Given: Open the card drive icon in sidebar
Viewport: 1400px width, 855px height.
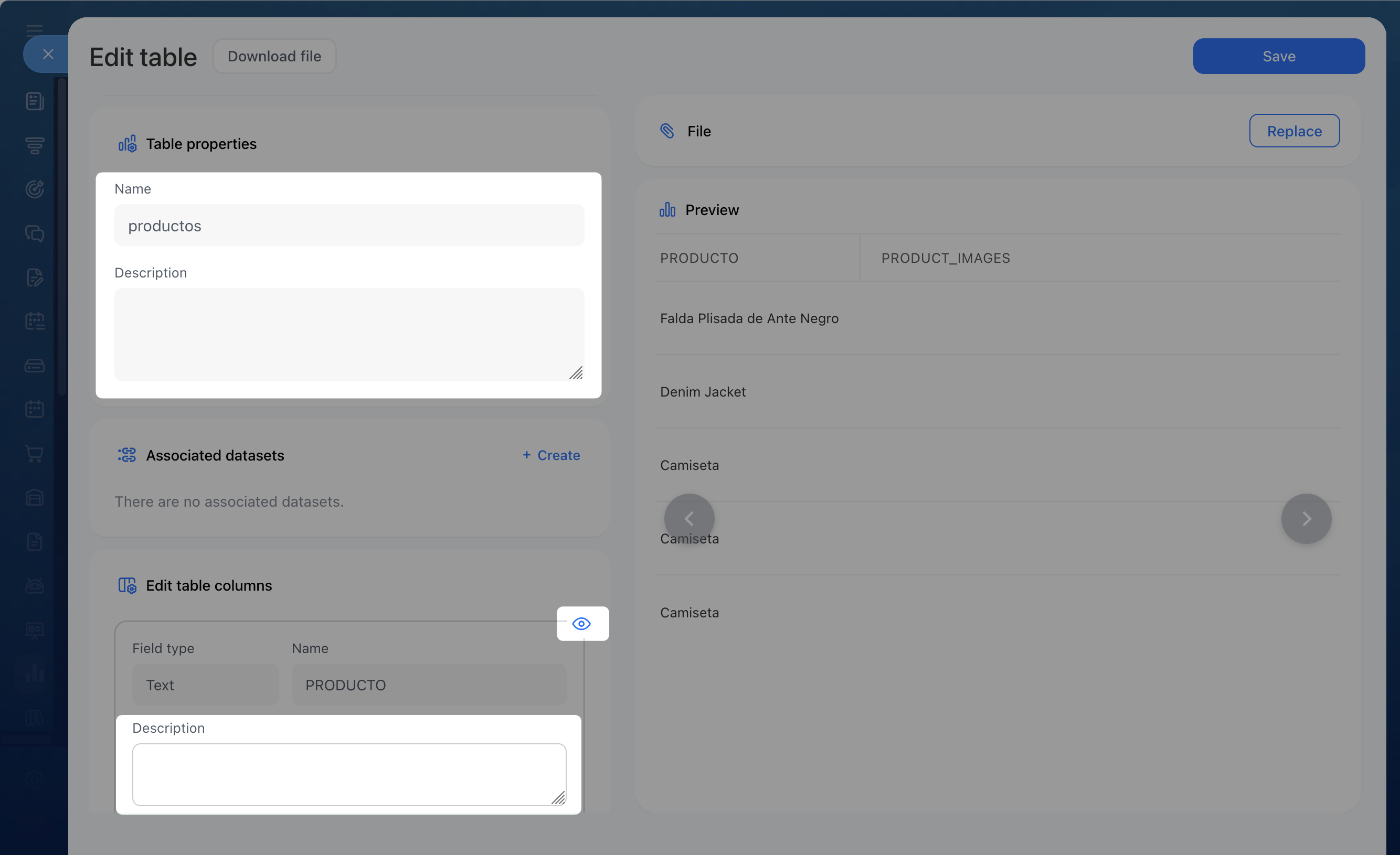Looking at the screenshot, I should tap(35, 365).
